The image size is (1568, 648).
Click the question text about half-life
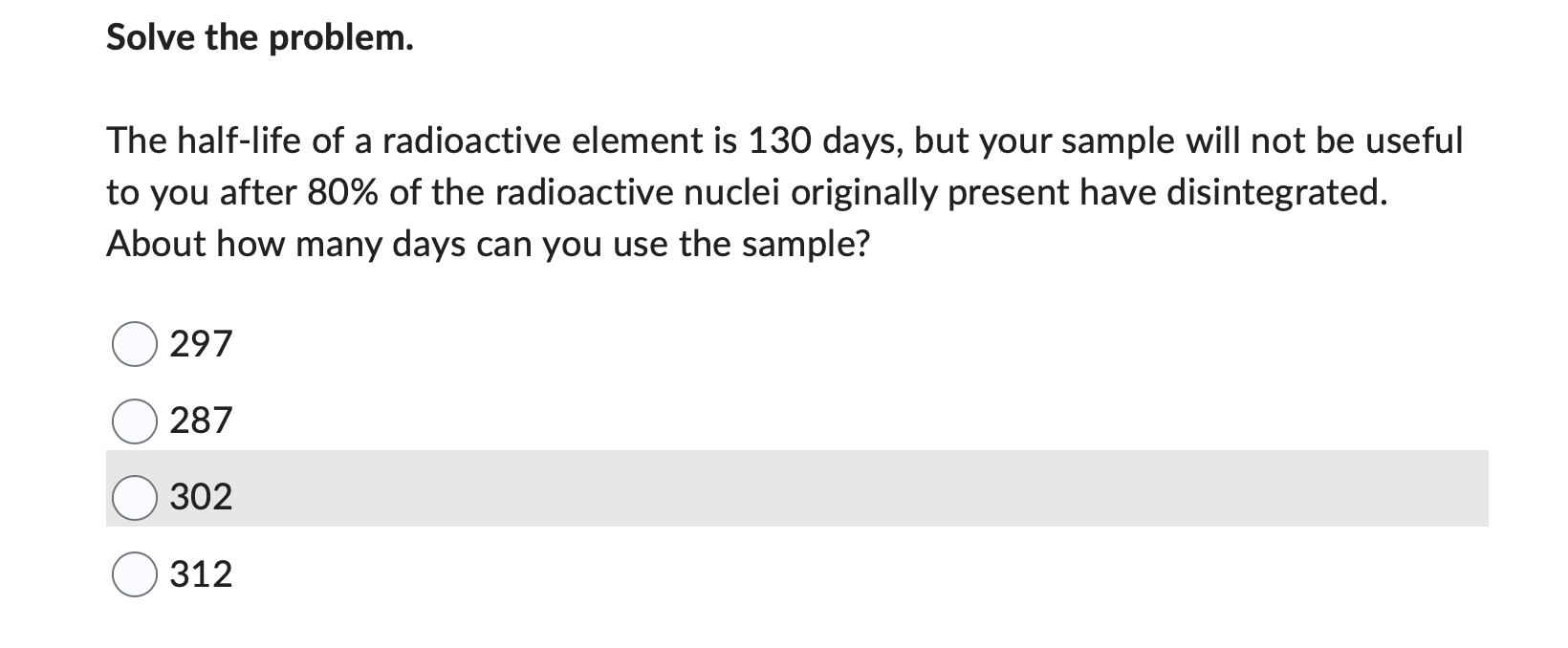(784, 191)
